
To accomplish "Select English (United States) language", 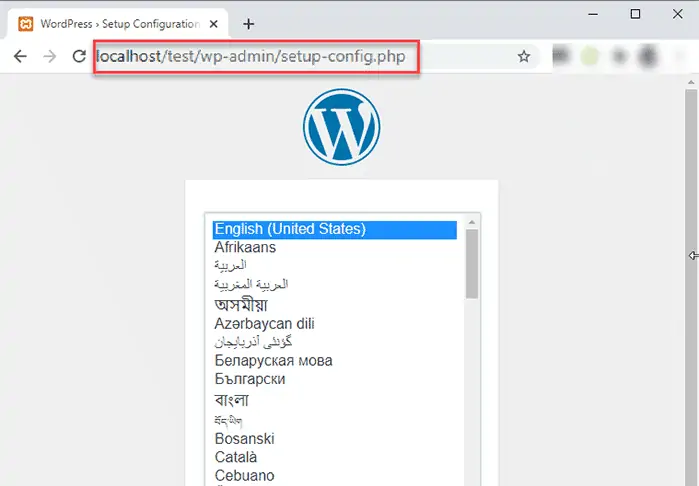I will click(x=335, y=229).
